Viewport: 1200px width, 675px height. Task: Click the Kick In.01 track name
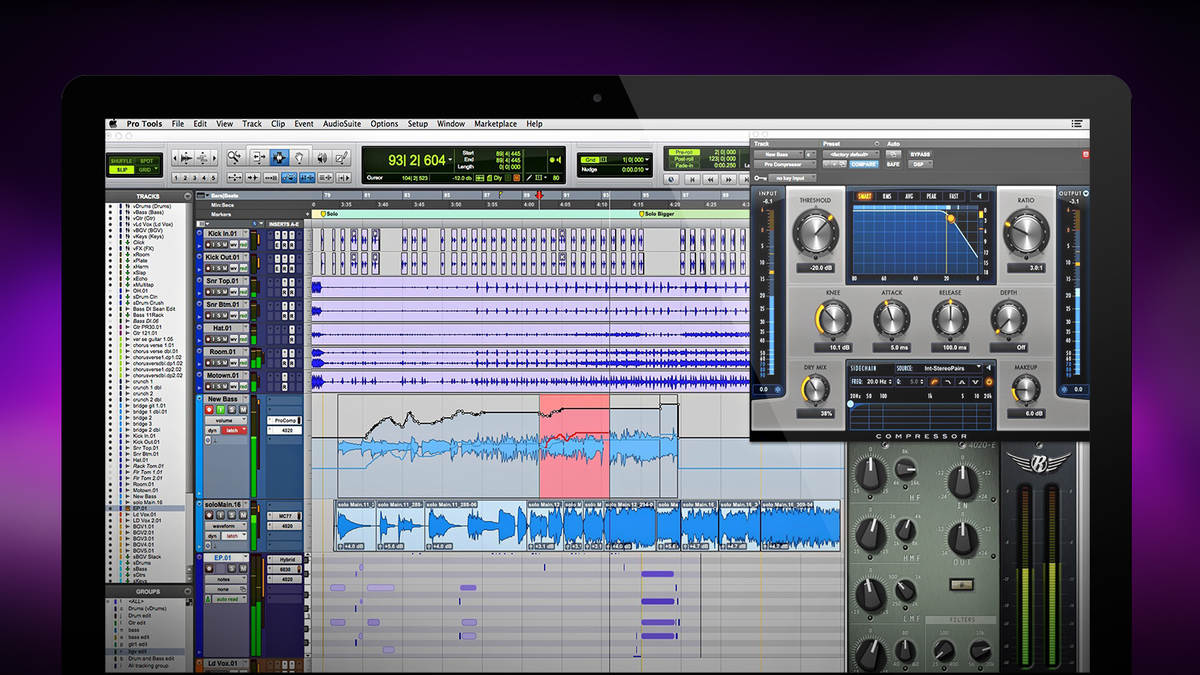coord(223,233)
